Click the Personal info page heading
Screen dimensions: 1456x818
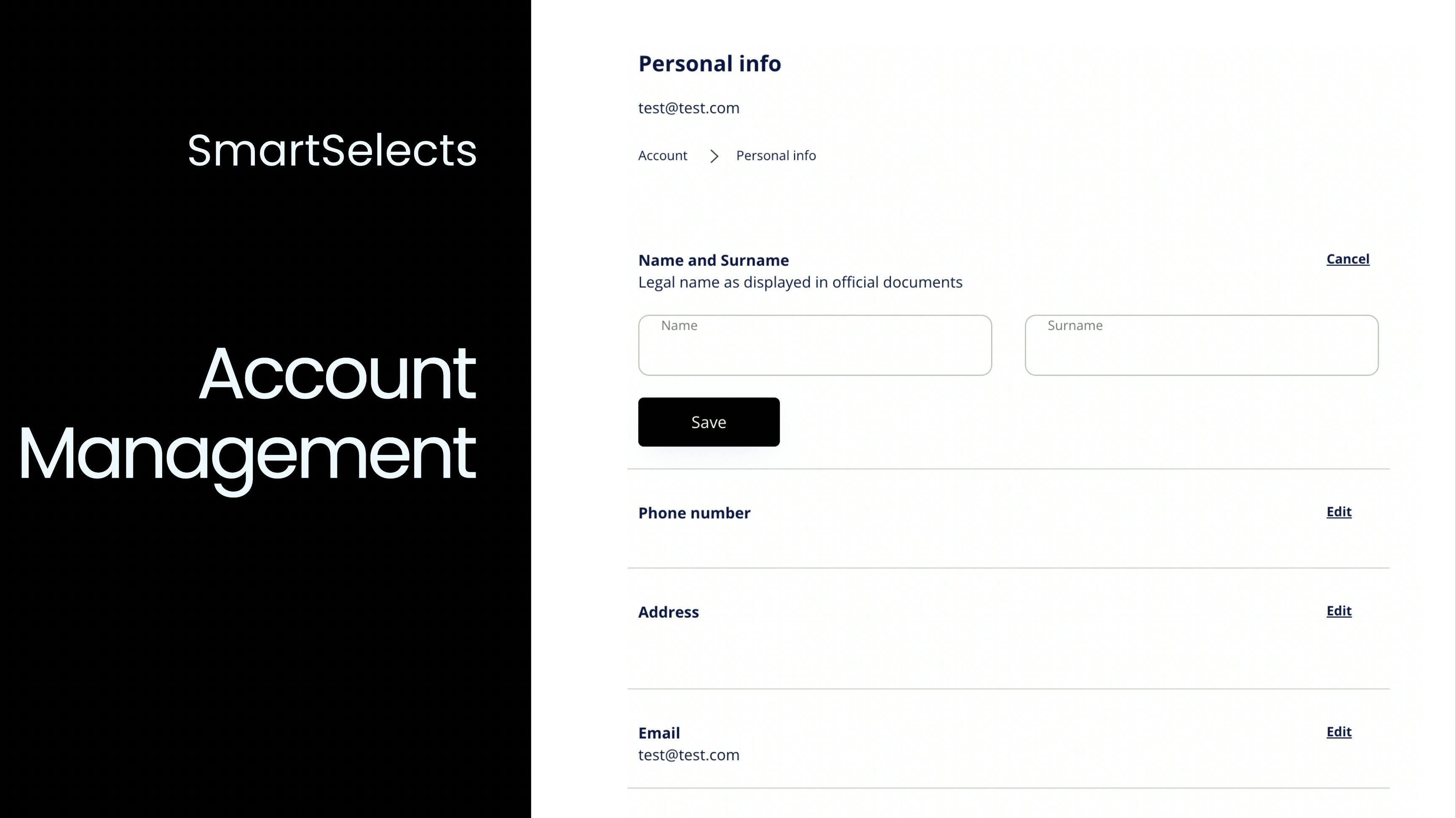coord(709,64)
